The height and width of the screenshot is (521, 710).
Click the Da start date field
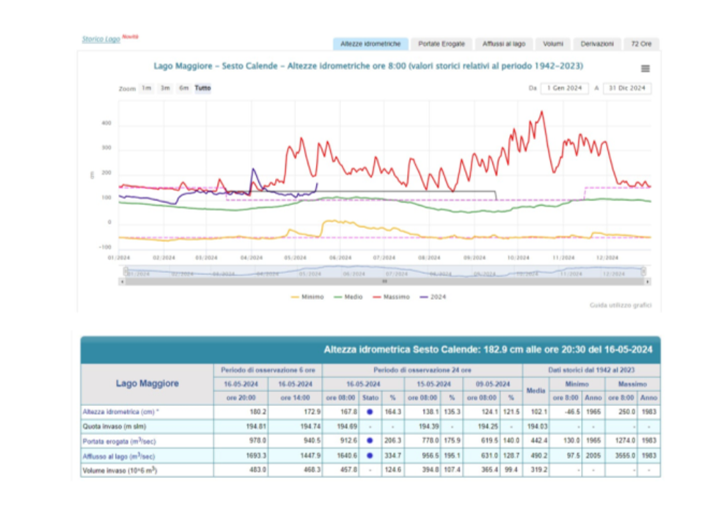pos(565,88)
